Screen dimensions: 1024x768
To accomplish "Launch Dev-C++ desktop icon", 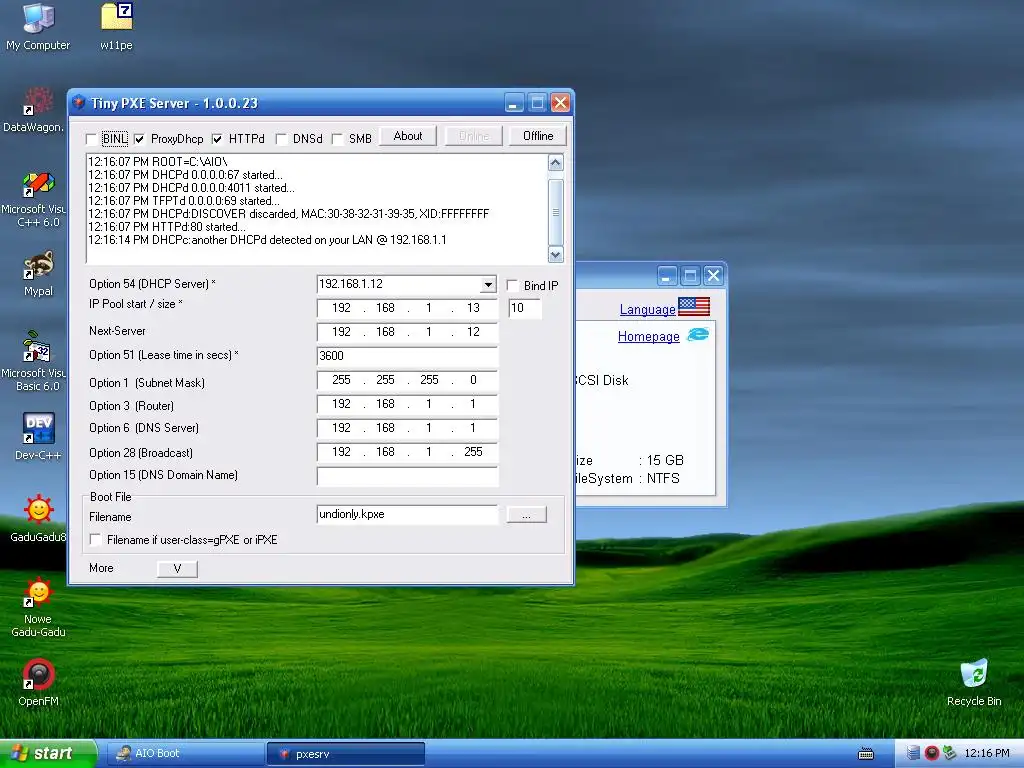I will pos(38,436).
